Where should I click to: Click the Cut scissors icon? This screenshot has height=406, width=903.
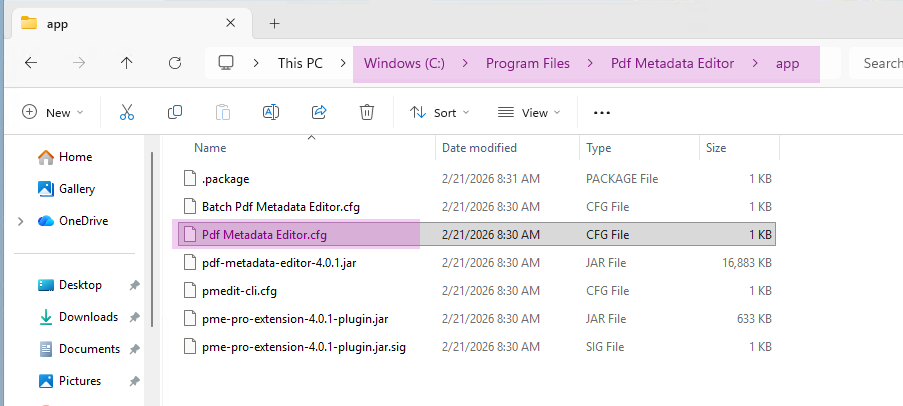(x=127, y=113)
